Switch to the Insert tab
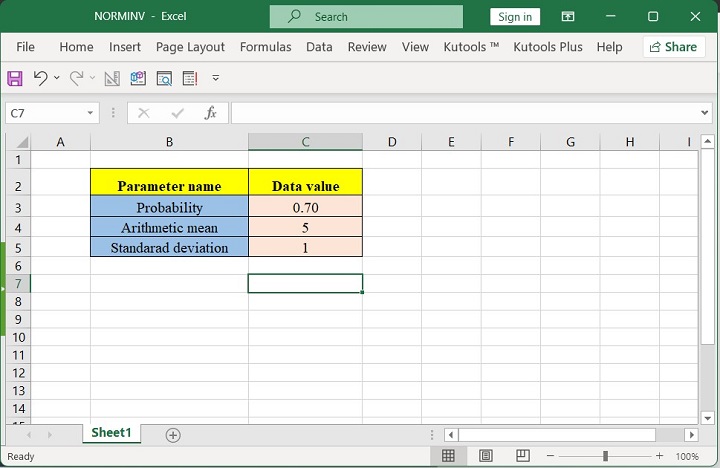Image resolution: width=720 pixels, height=468 pixels. [125, 47]
